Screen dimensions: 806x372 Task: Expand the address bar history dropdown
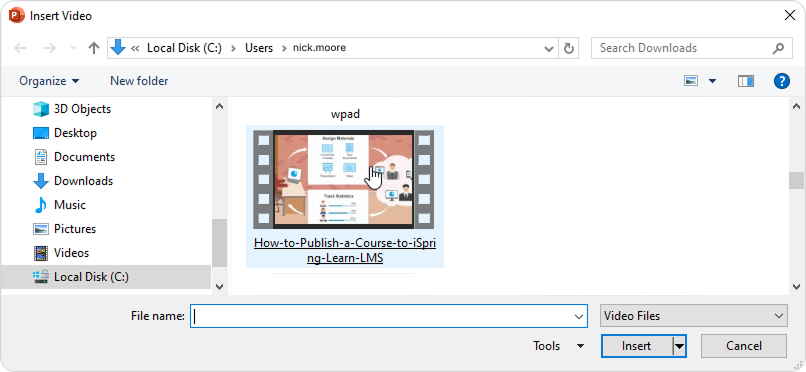click(x=548, y=48)
